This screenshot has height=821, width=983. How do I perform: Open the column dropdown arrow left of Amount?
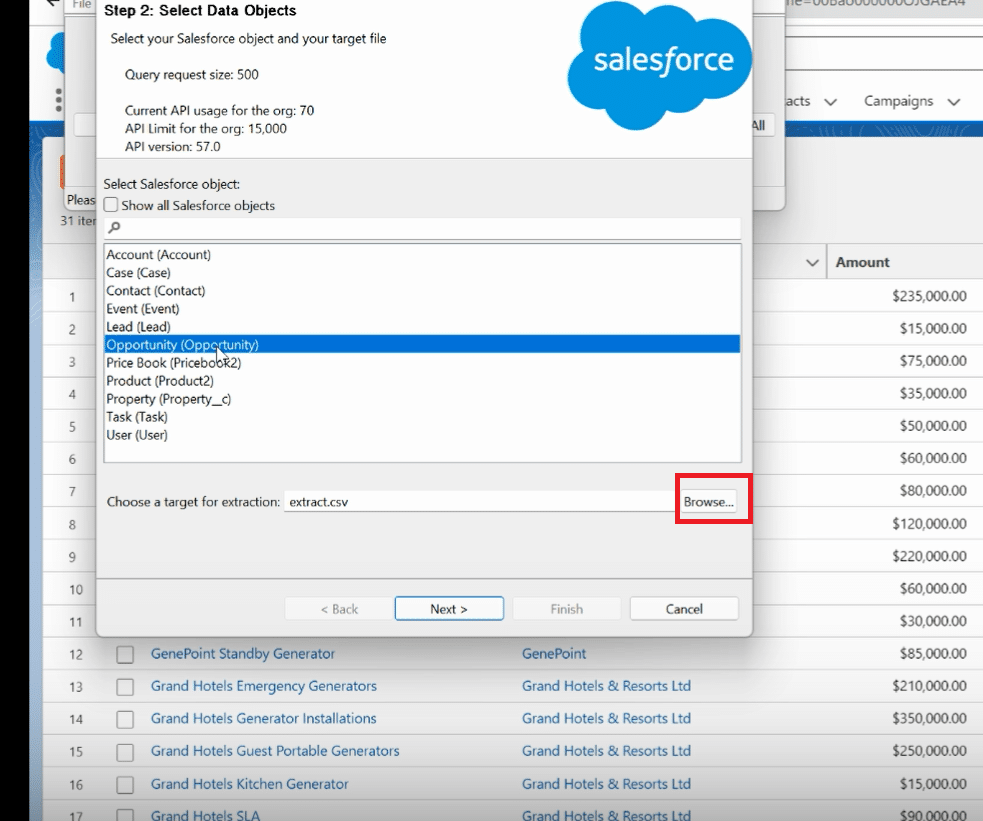(811, 263)
